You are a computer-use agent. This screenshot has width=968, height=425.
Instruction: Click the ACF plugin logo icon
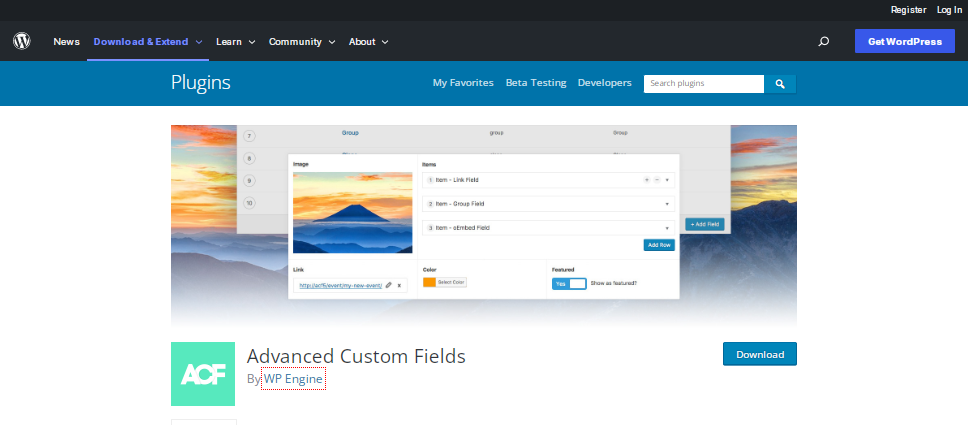click(x=203, y=374)
